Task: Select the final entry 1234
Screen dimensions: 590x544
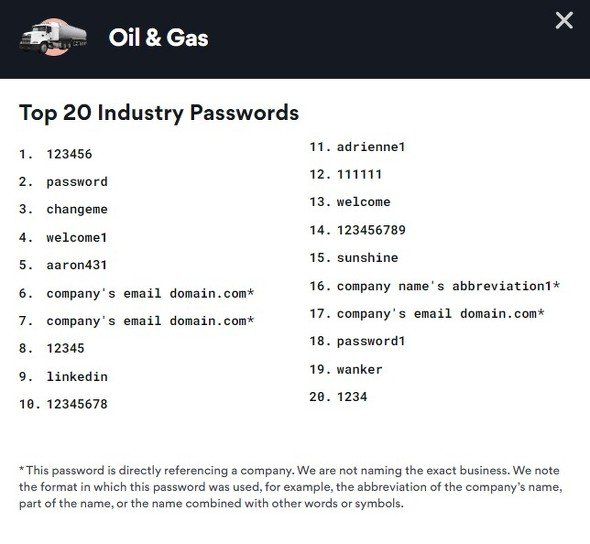Action: pos(352,397)
